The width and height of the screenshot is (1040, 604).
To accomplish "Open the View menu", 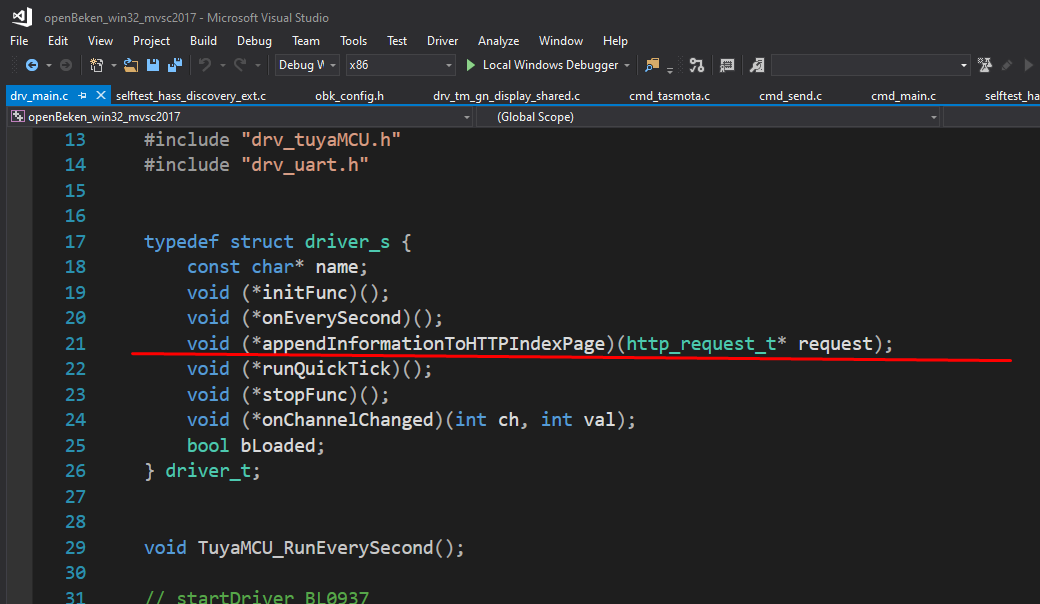I will (100, 41).
